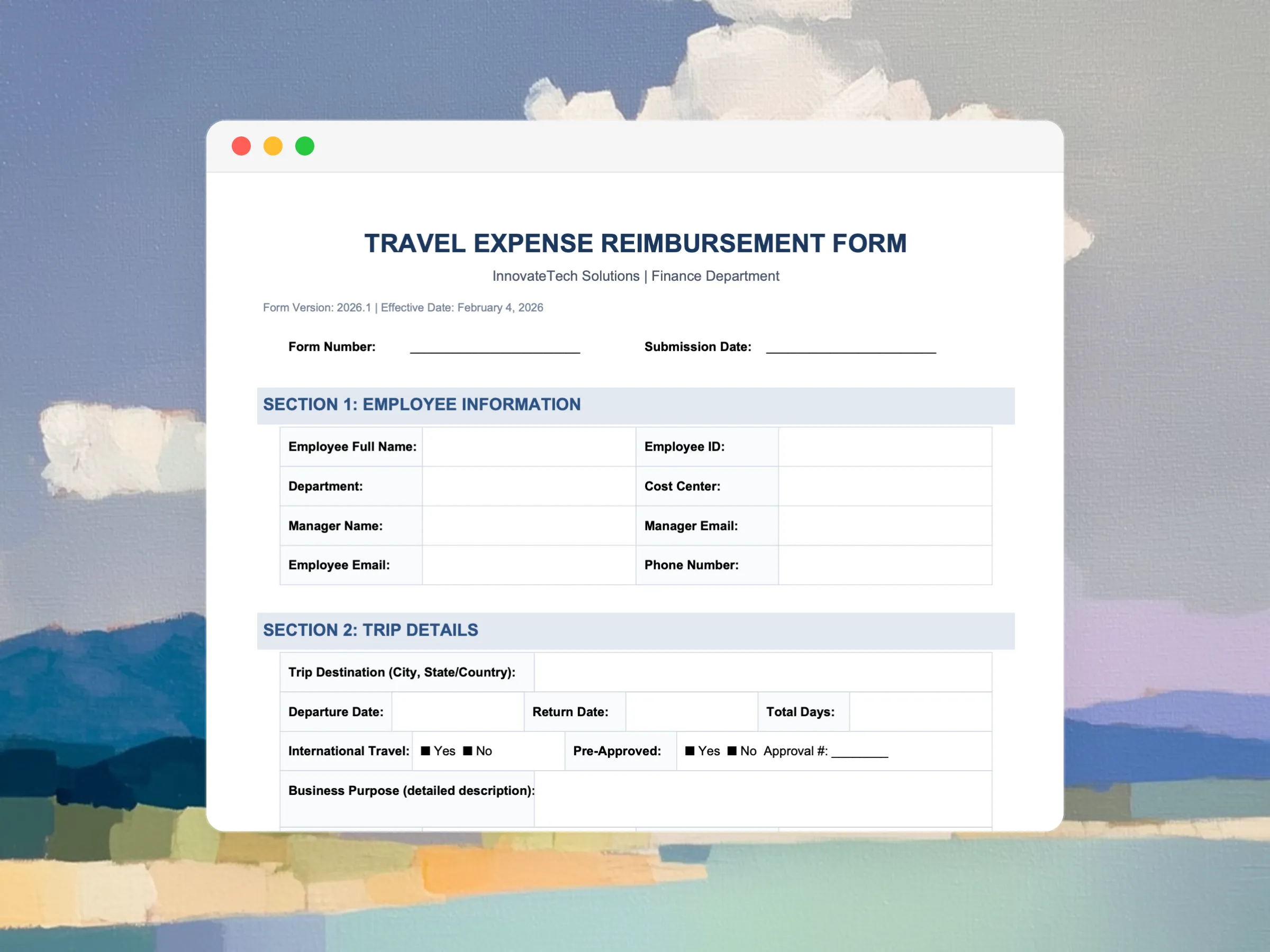Click the yellow minimize window button

pos(273,147)
